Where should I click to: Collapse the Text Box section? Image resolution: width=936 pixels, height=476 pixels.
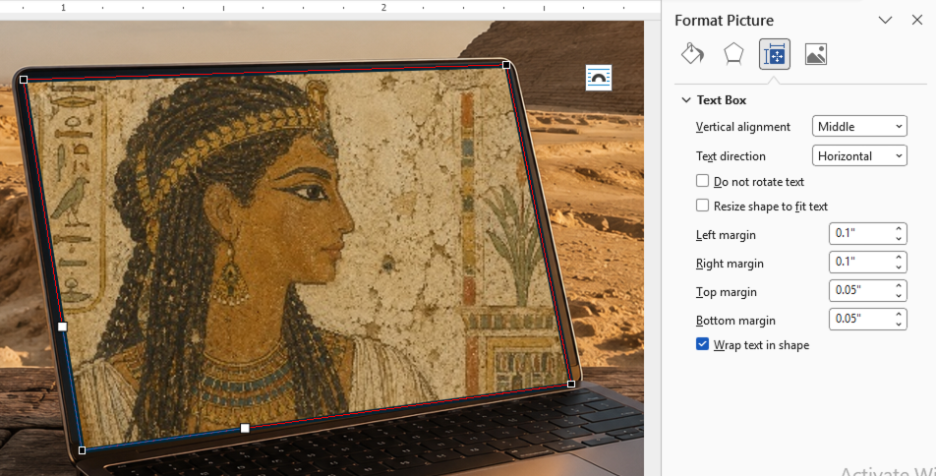click(686, 100)
